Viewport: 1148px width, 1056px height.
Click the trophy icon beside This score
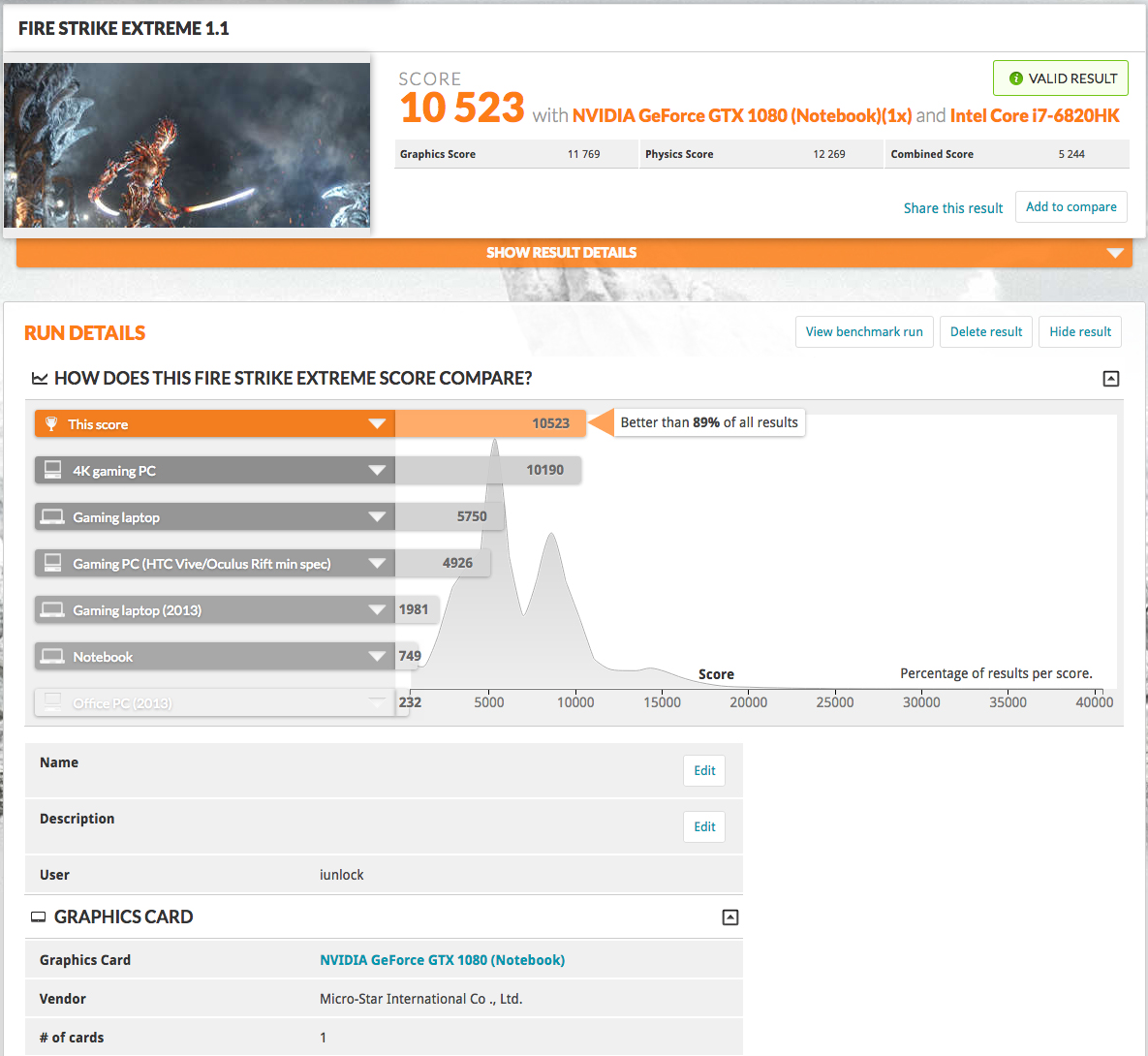pos(51,424)
